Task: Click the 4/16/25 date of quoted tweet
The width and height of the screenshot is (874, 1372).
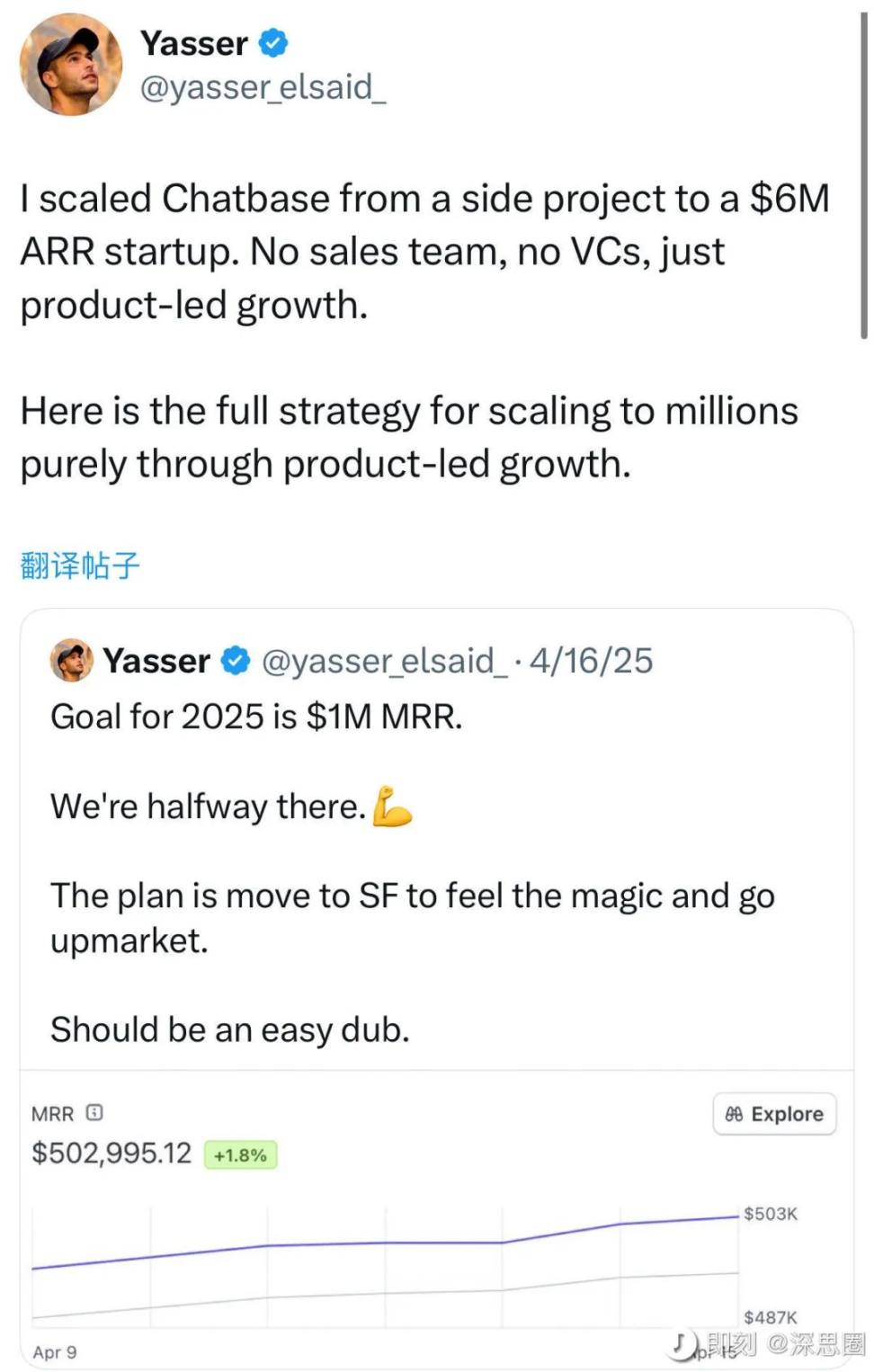Action: (591, 661)
